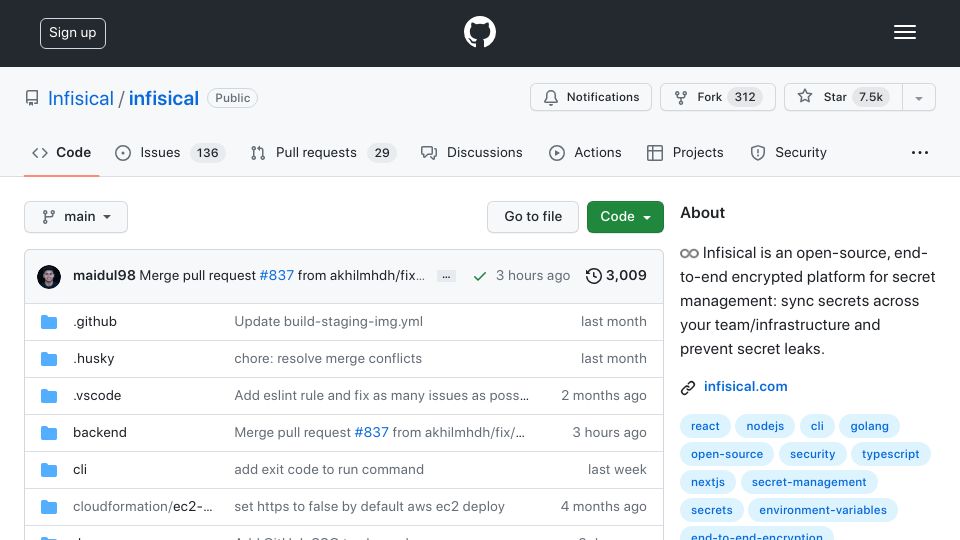The width and height of the screenshot is (960, 540).
Task: Select the secrets topic tag
Action: coord(711,510)
